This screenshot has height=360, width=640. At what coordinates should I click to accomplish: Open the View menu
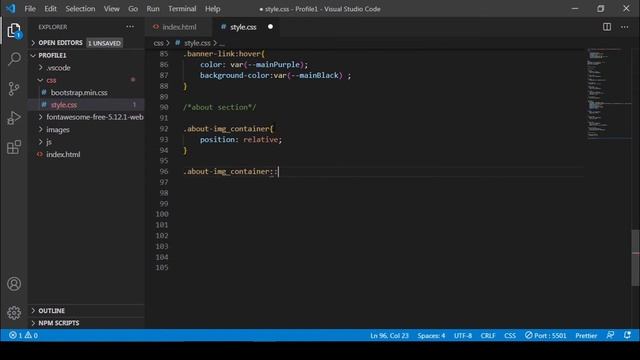click(111, 9)
